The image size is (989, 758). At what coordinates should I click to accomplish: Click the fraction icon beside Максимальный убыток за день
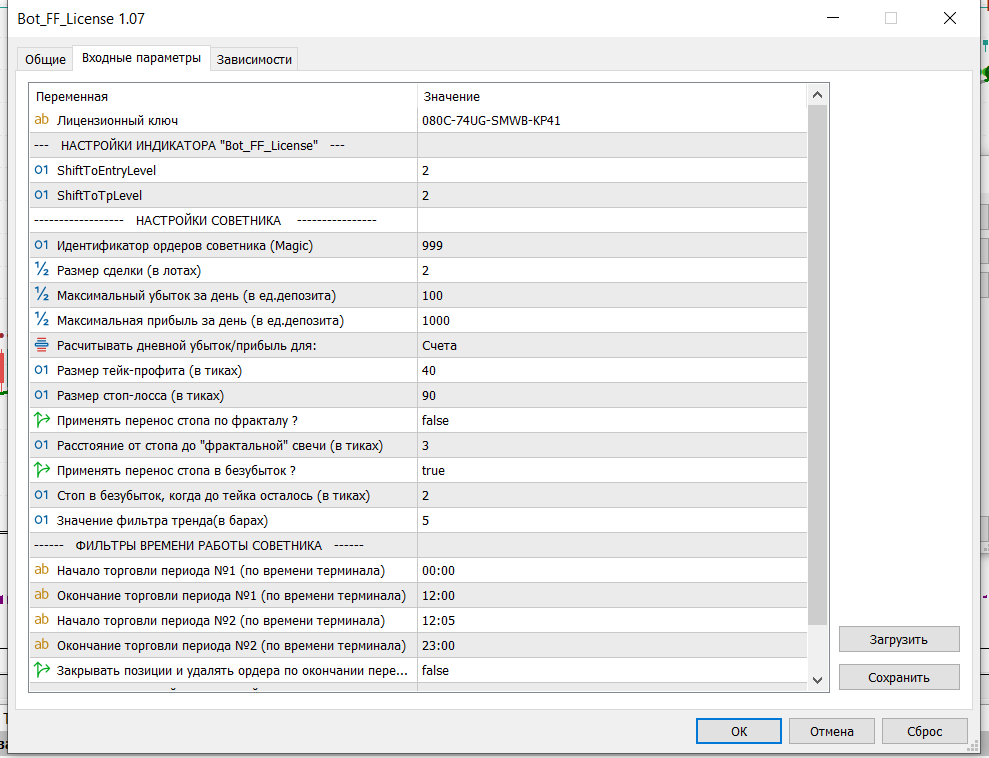click(42, 295)
